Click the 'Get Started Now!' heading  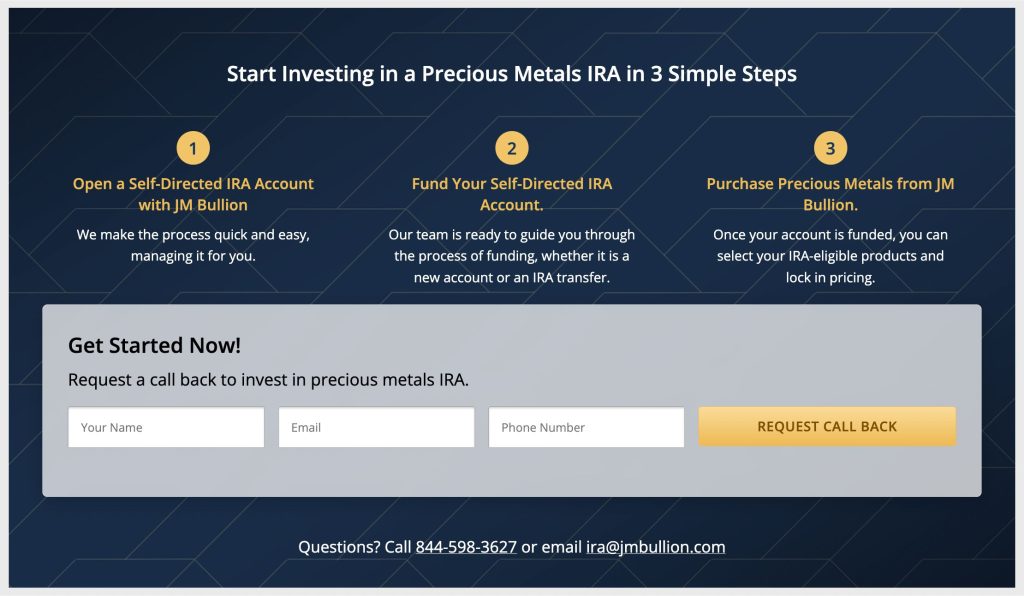tap(154, 346)
